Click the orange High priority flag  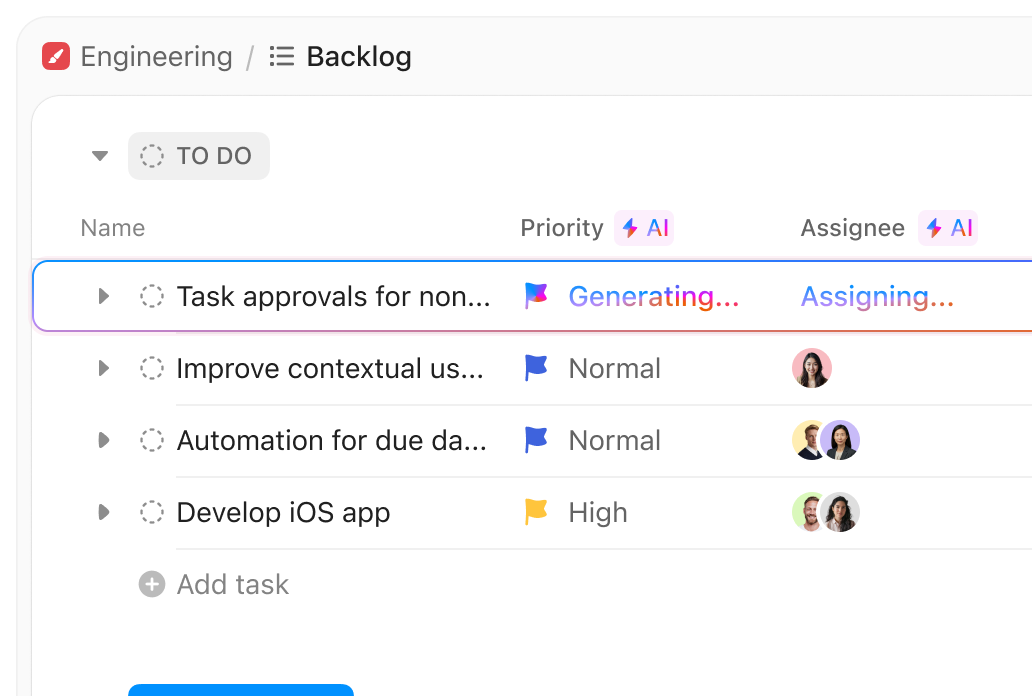click(x=536, y=512)
